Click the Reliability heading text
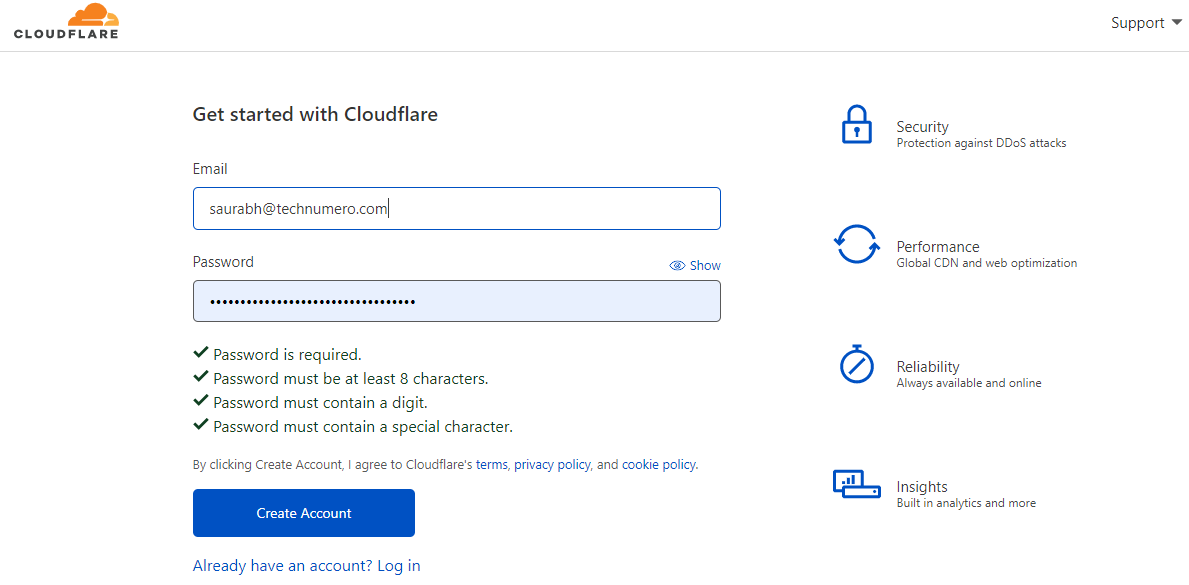 [x=928, y=366]
